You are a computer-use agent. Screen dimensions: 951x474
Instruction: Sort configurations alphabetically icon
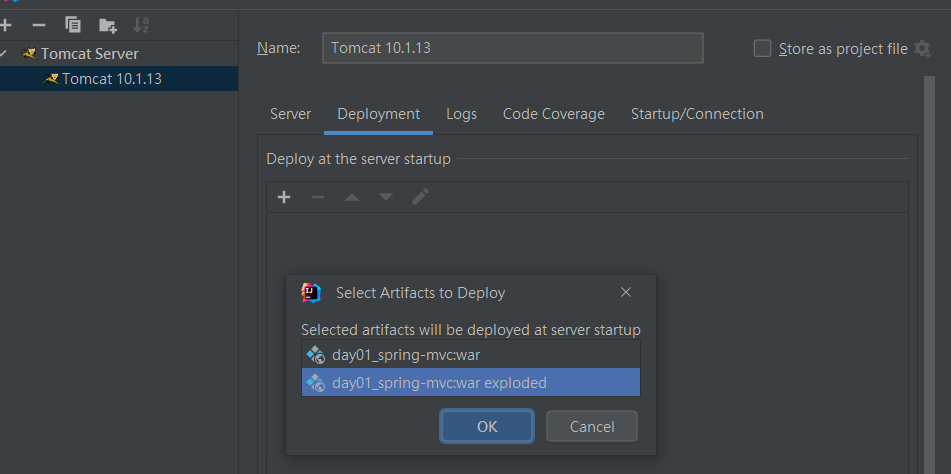pyautogui.click(x=141, y=25)
